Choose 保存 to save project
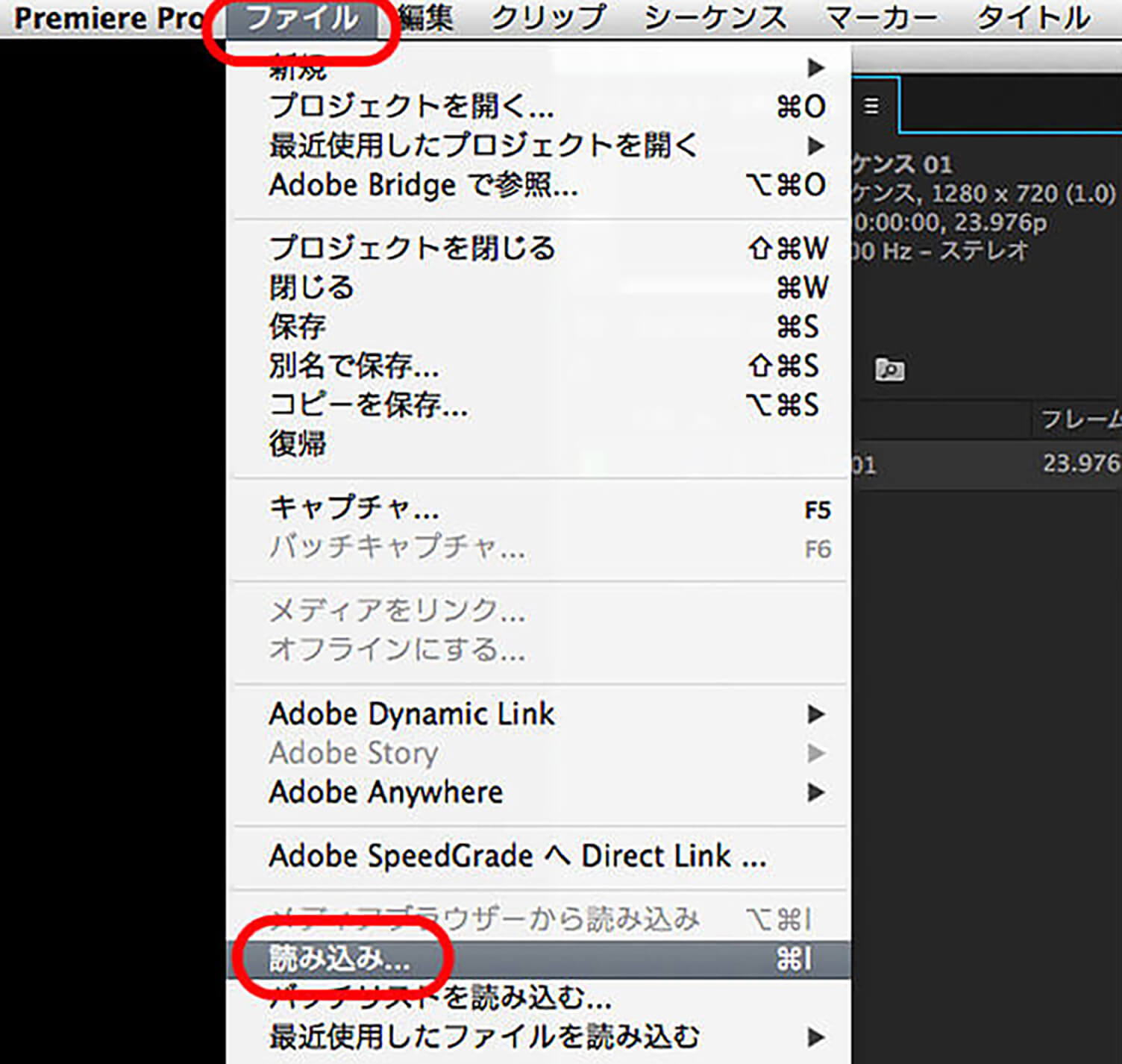The width and height of the screenshot is (1122, 1064). (x=539, y=327)
